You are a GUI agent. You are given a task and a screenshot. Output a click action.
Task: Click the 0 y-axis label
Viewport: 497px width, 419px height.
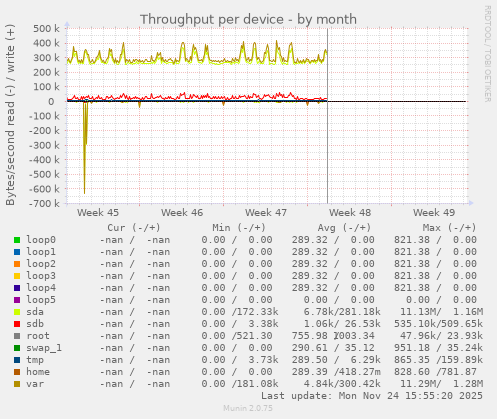[51, 102]
